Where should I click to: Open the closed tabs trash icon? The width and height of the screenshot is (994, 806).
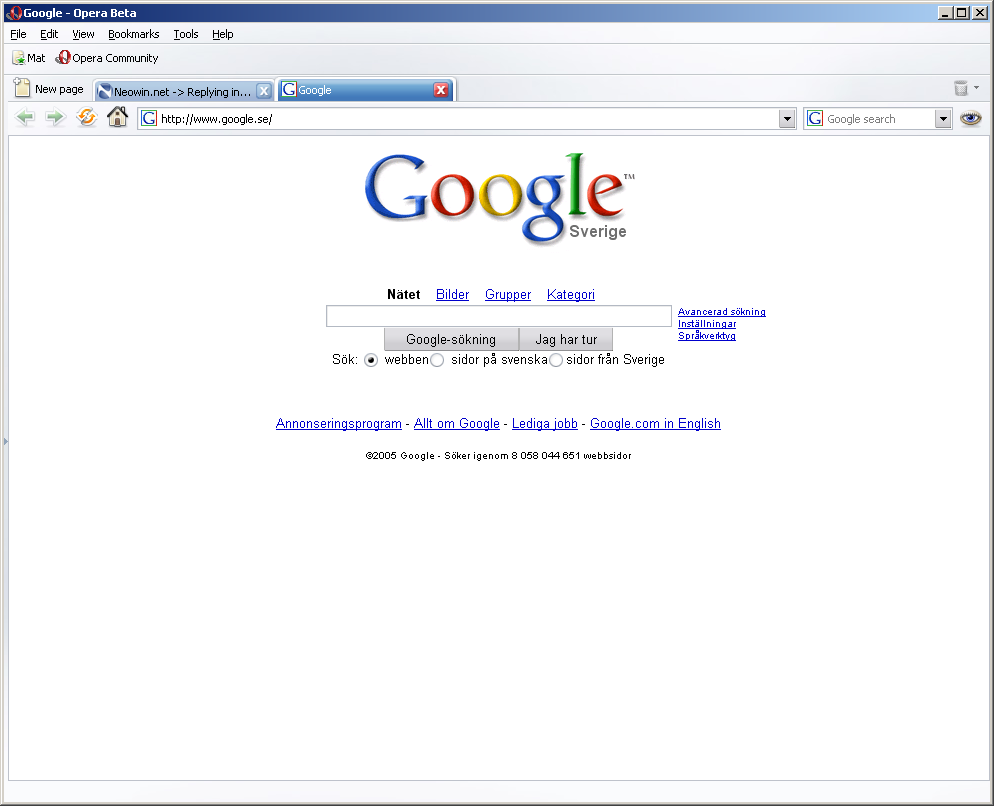(x=961, y=88)
